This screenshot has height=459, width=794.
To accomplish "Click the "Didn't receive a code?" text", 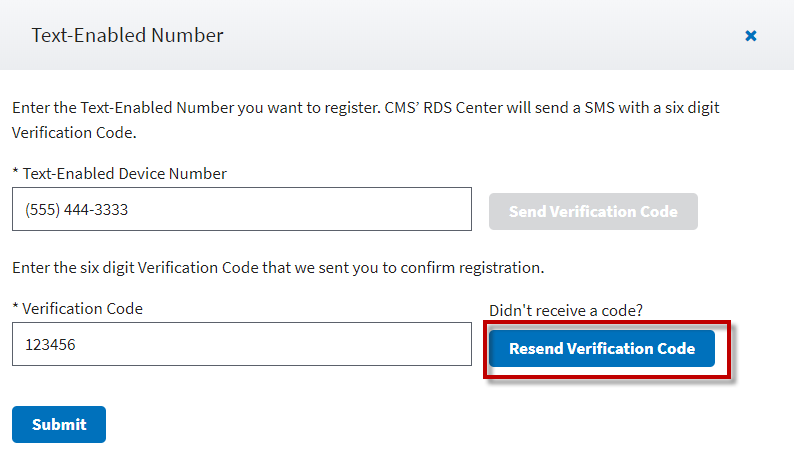I will click(565, 311).
